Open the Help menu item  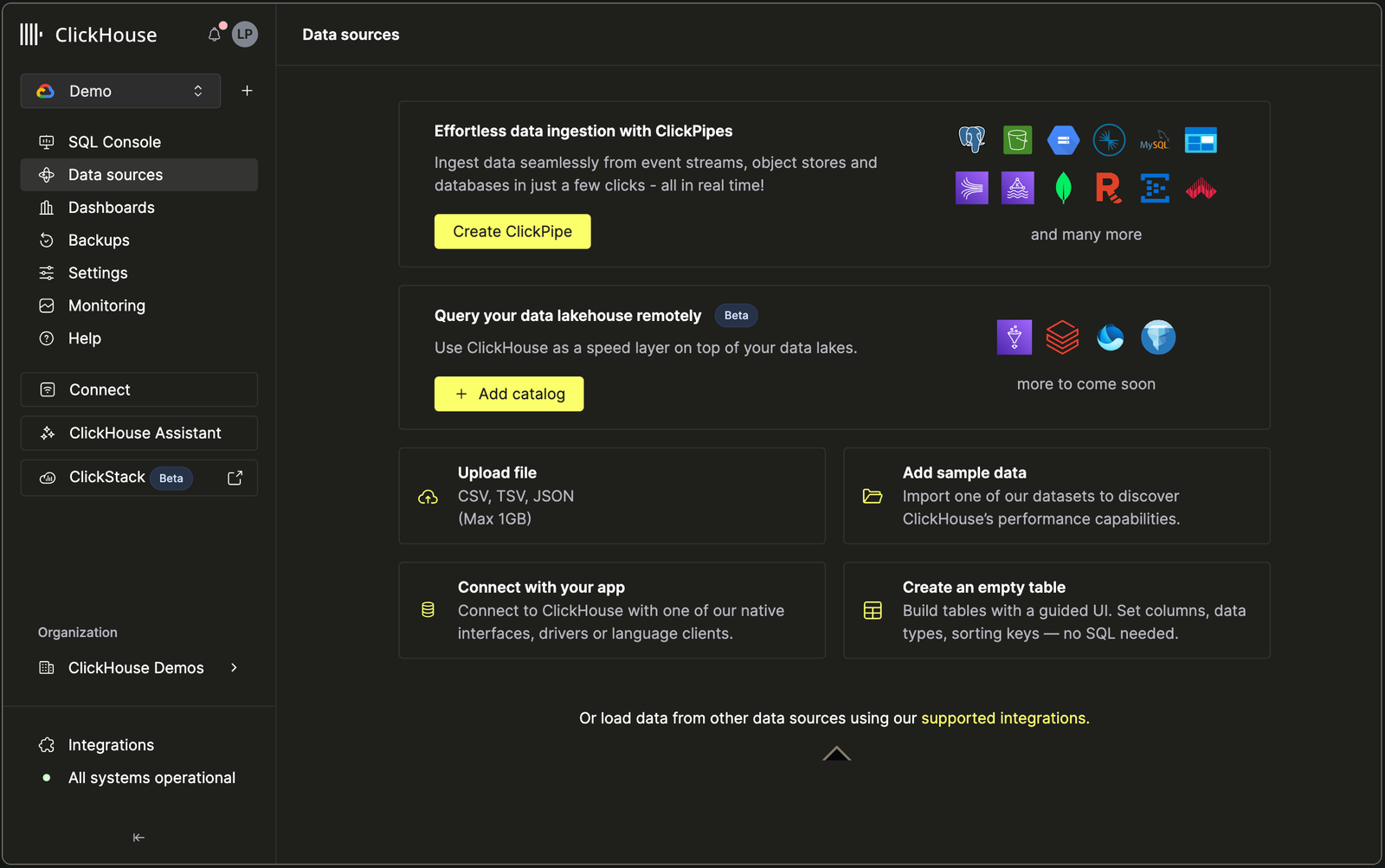point(138,338)
